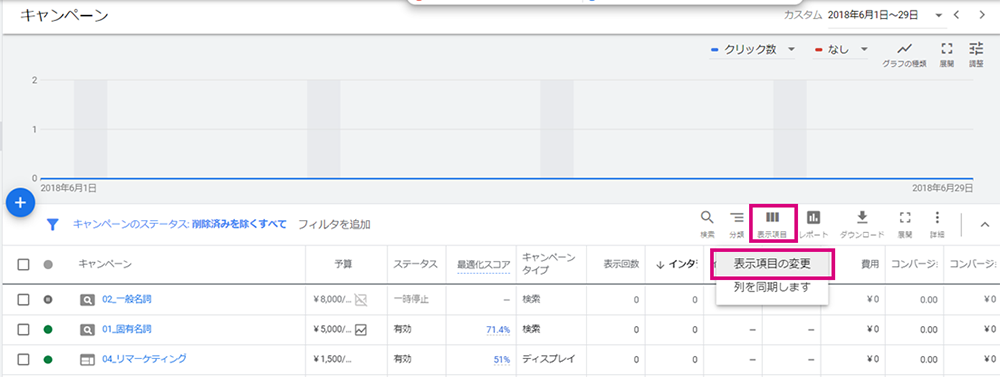This screenshot has height=377, width=1000.
Task: Click ディスプレイ campaign type cell
Action: [548, 360]
